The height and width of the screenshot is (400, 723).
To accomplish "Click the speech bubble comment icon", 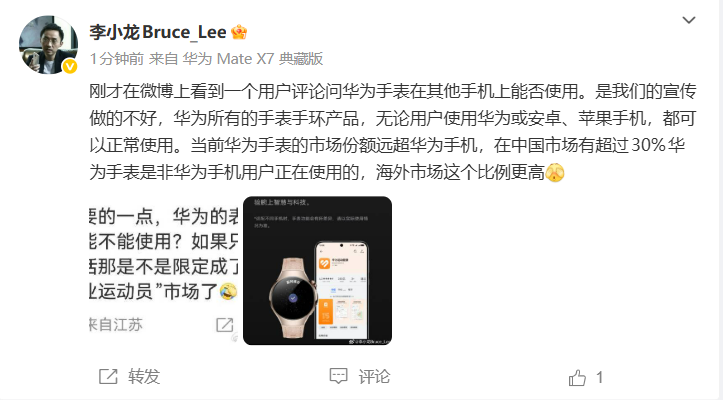I will 338,376.
